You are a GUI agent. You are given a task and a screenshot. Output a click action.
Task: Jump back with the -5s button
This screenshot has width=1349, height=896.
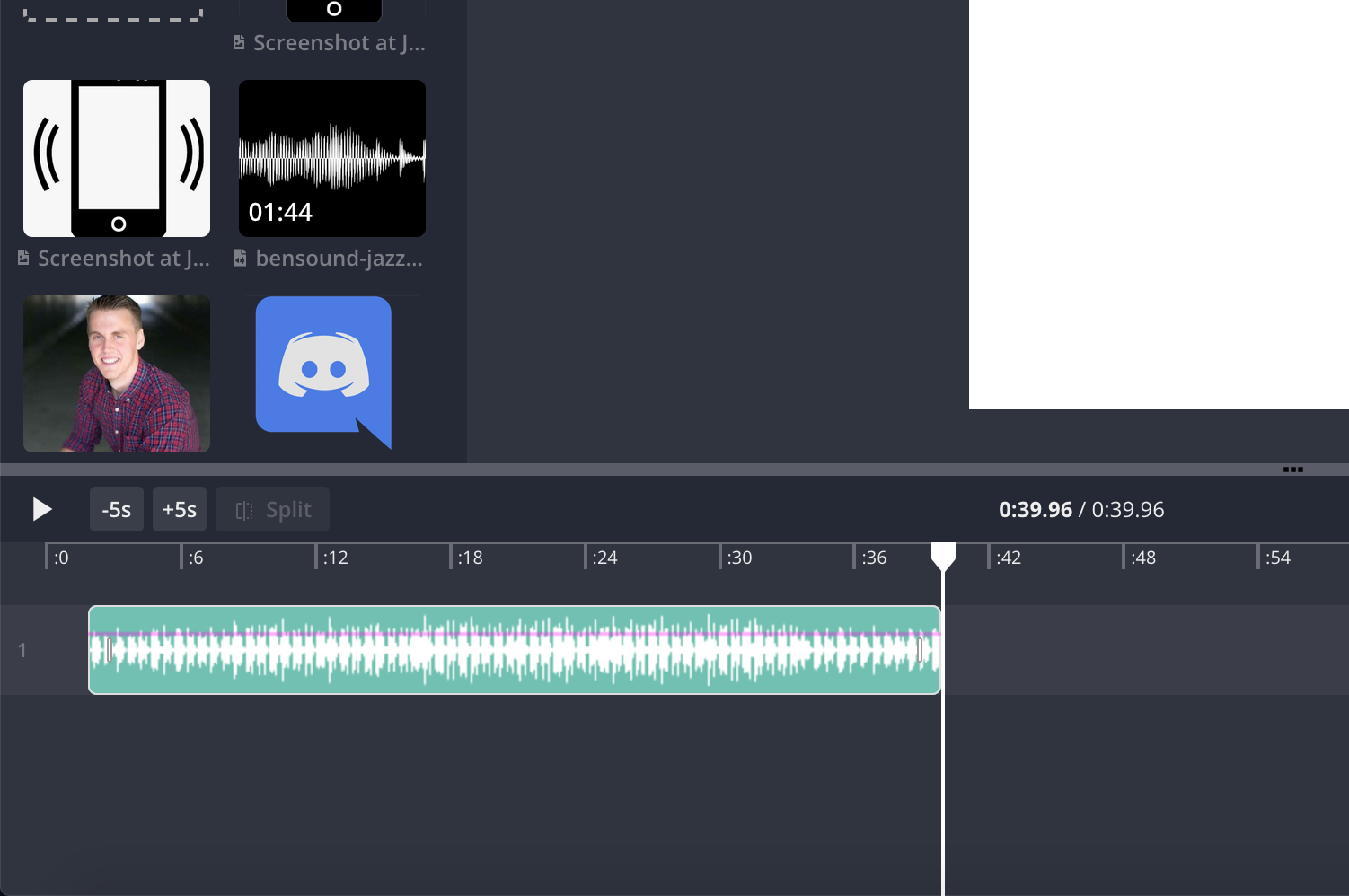(x=117, y=509)
